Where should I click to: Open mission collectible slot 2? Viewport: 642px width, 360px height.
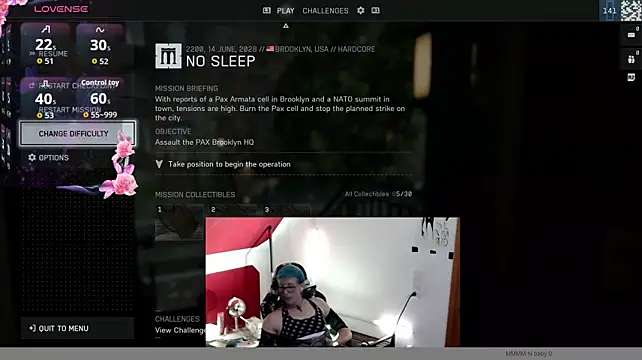tap(233, 211)
